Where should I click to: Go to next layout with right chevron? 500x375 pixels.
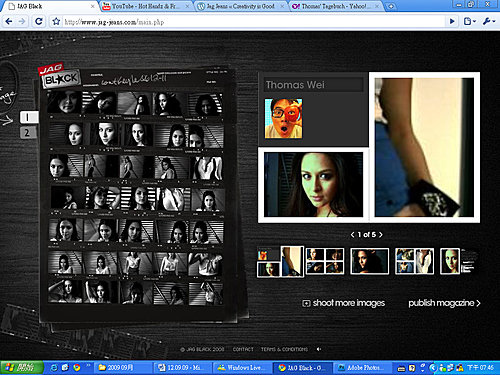click(x=381, y=235)
